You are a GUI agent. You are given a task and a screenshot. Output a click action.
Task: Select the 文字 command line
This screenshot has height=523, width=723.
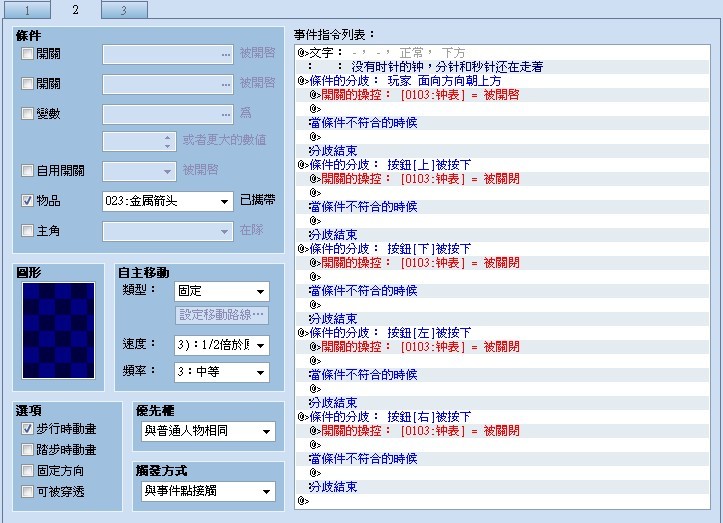(x=503, y=53)
